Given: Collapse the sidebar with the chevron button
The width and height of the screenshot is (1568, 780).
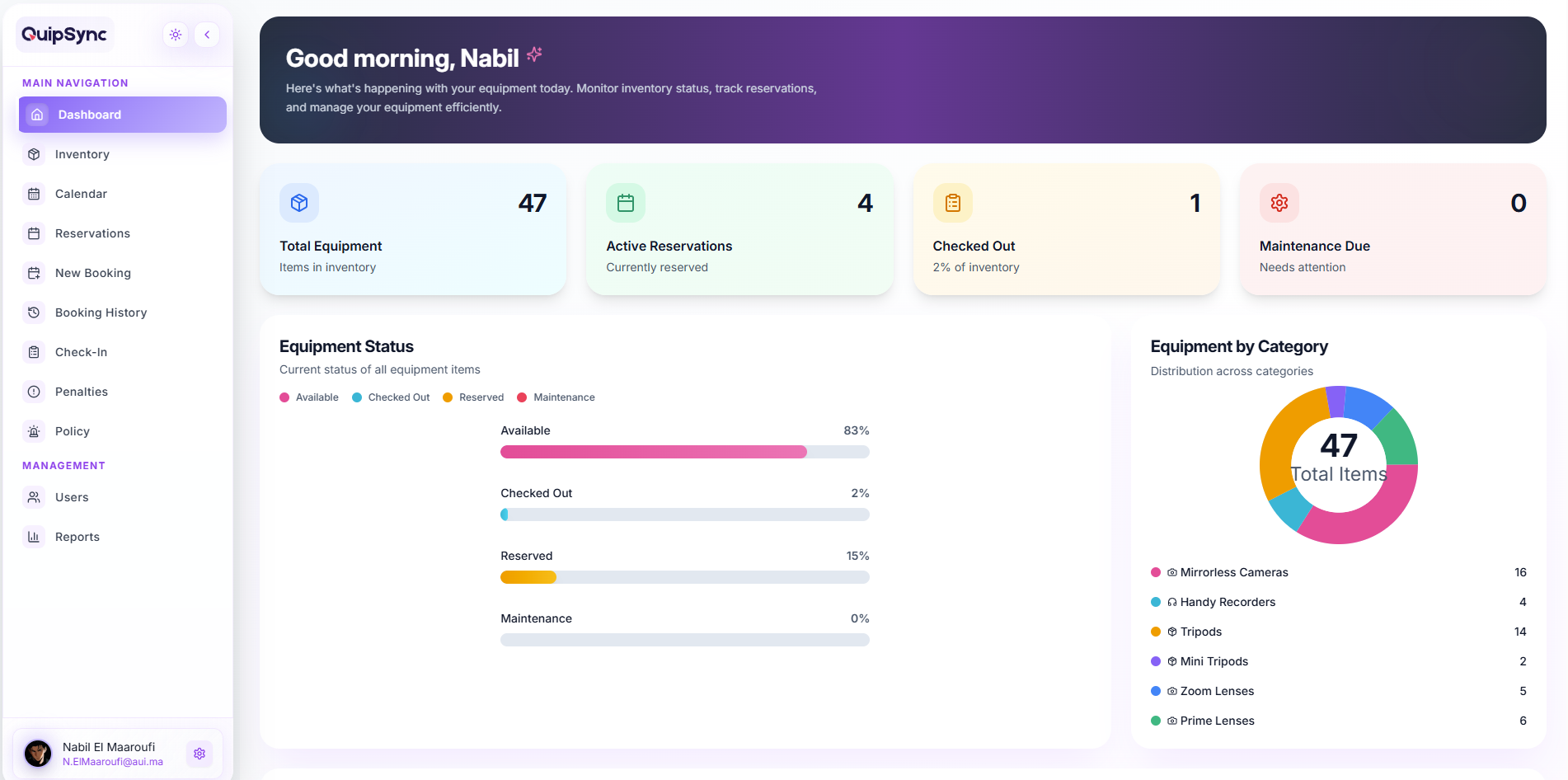Looking at the screenshot, I should [207, 35].
